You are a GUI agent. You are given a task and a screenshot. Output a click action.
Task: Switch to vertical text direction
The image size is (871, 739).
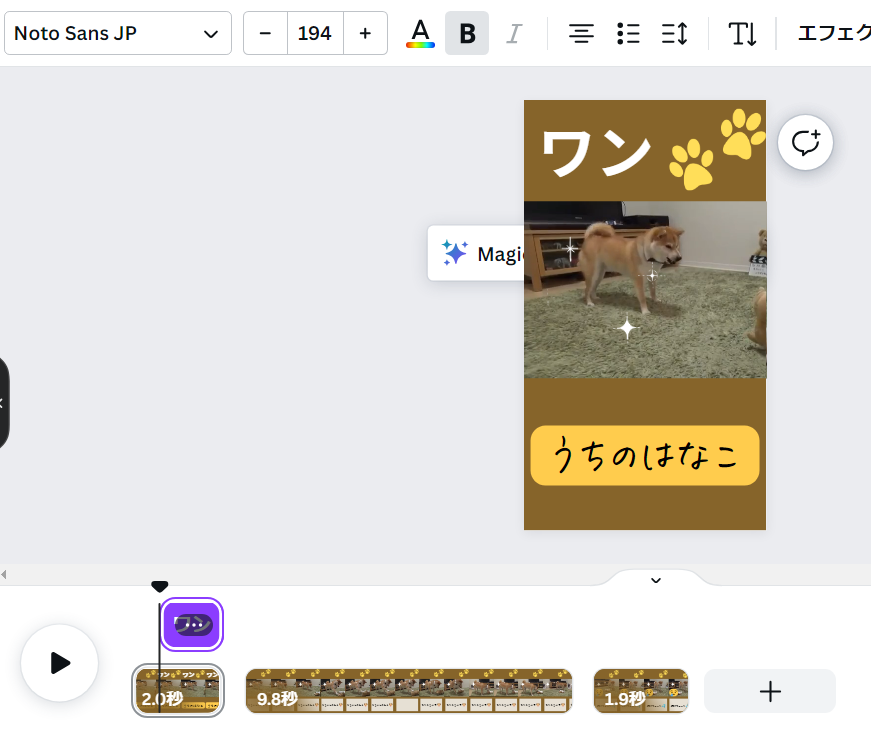(x=742, y=33)
